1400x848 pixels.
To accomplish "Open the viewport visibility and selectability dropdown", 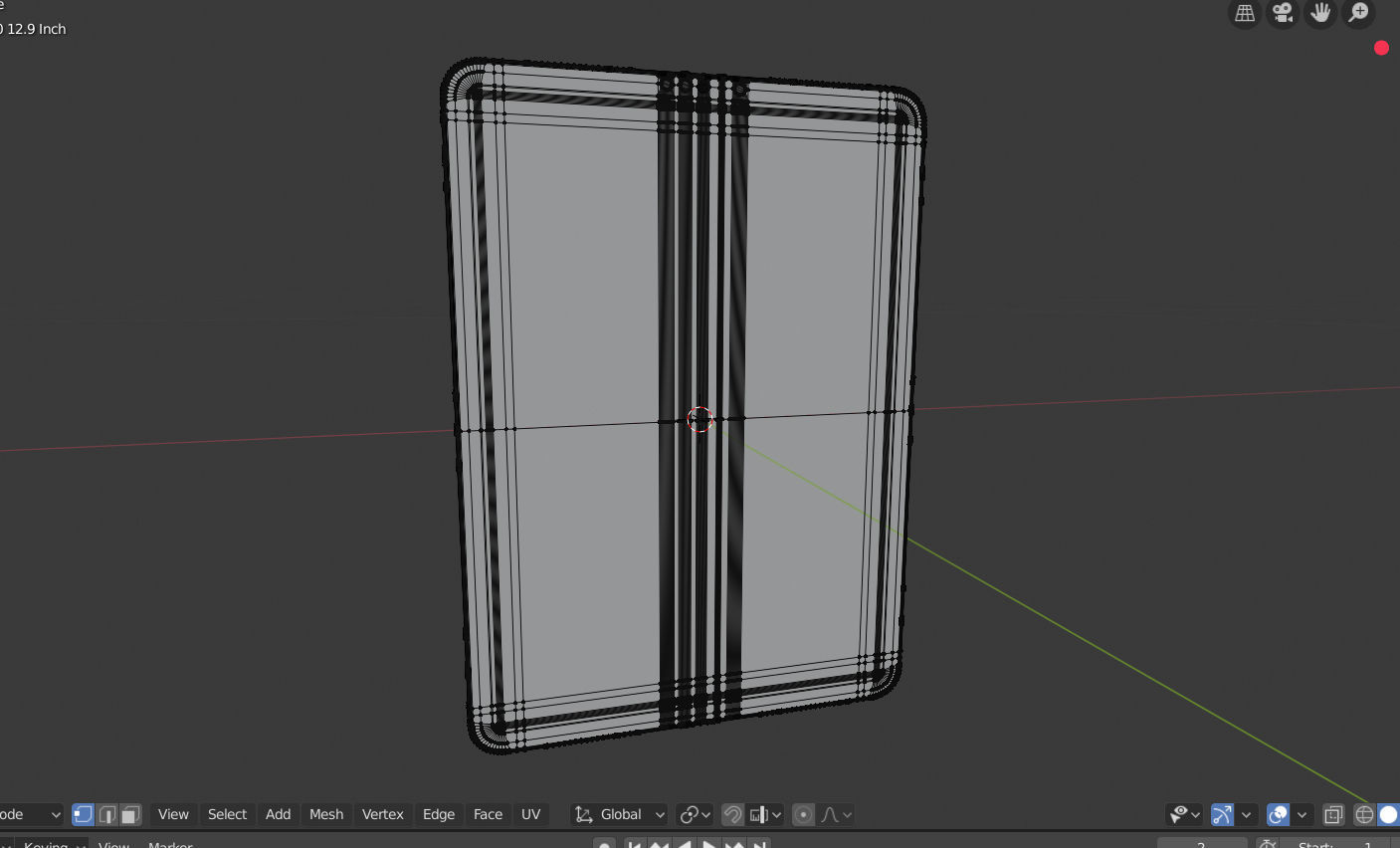I will coord(1184,814).
